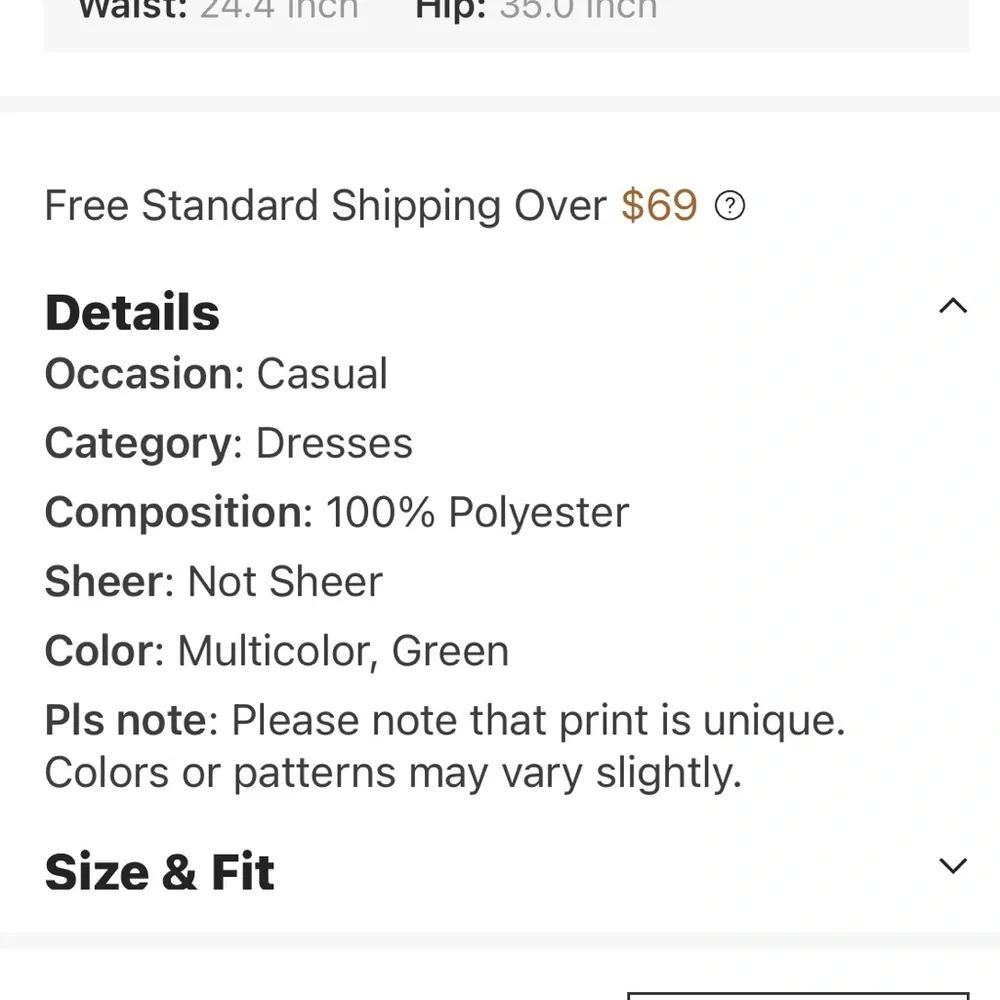Expand the Size & Fit chevron

(953, 865)
